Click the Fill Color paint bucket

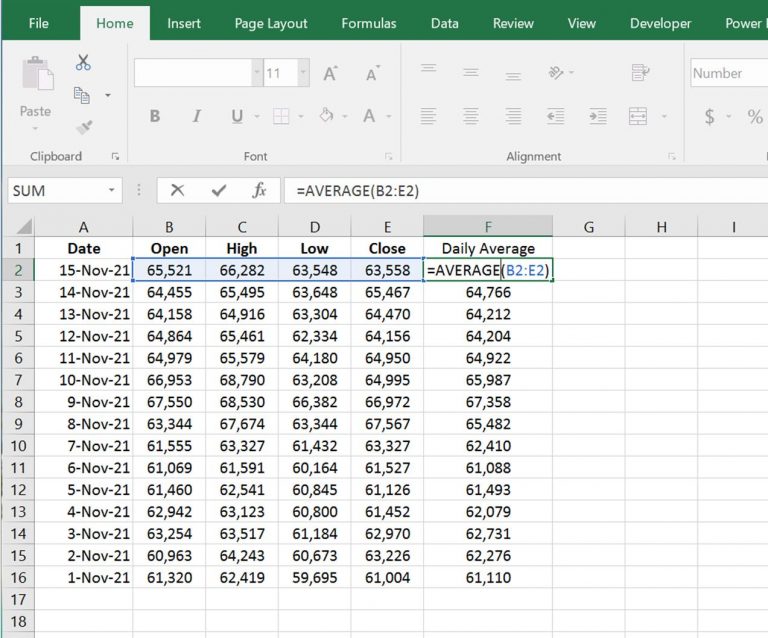pyautogui.click(x=326, y=117)
